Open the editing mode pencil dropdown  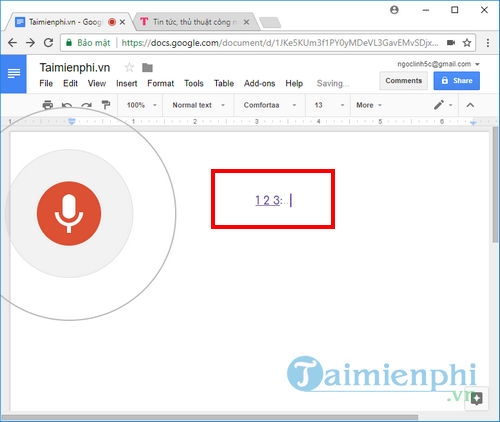(x=443, y=105)
